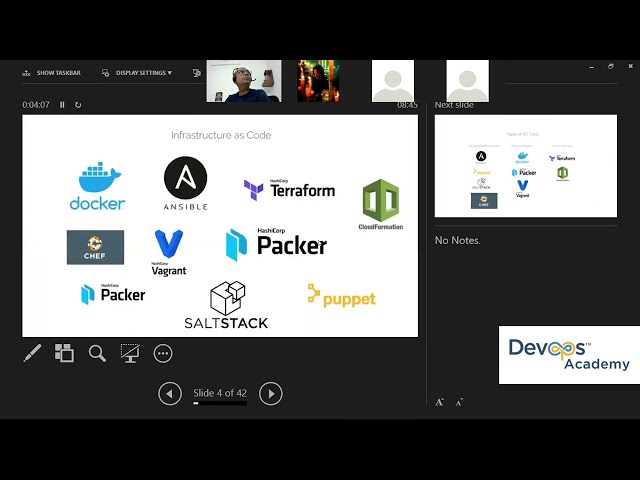Image resolution: width=640 pixels, height=480 pixels.
Task: Restore down the presenter view window
Action: 611,66
